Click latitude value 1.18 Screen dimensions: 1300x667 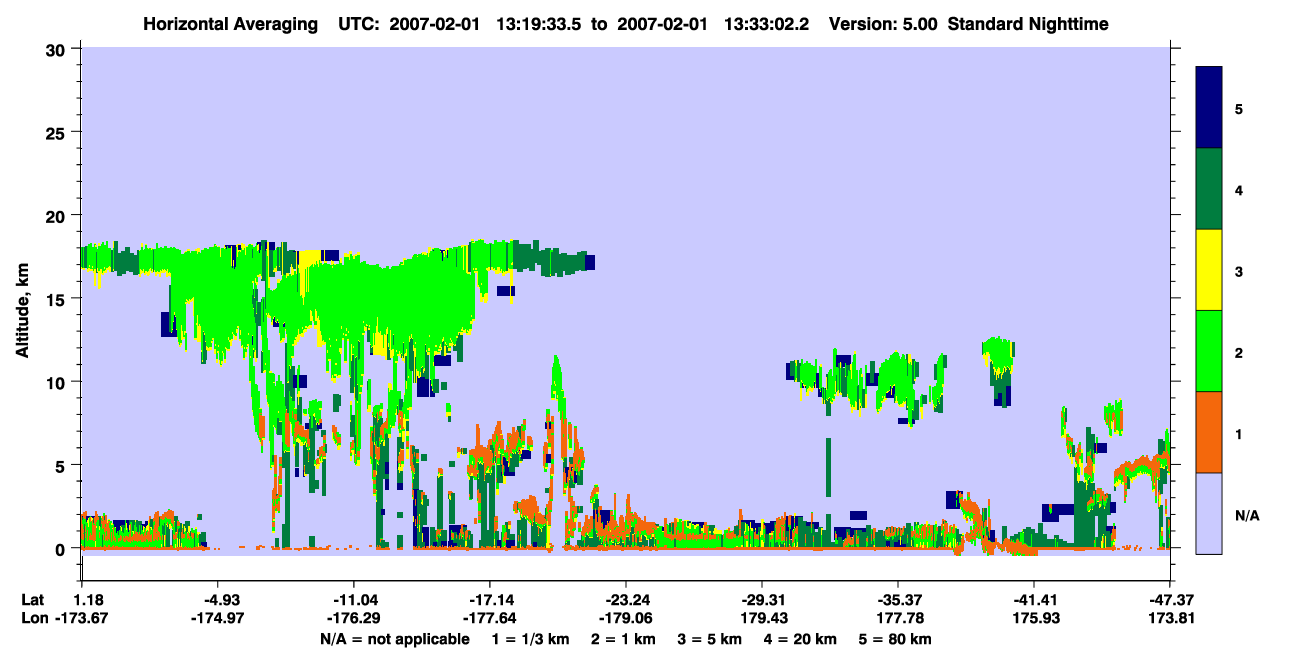(89, 600)
